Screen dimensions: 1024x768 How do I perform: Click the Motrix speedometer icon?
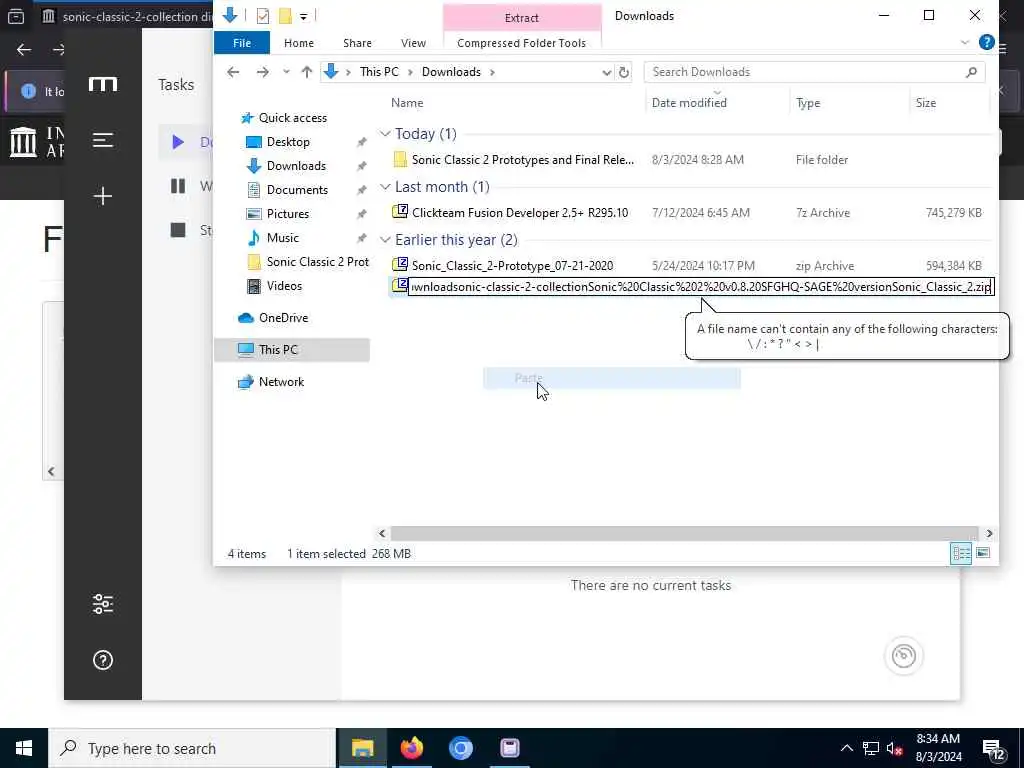click(903, 656)
